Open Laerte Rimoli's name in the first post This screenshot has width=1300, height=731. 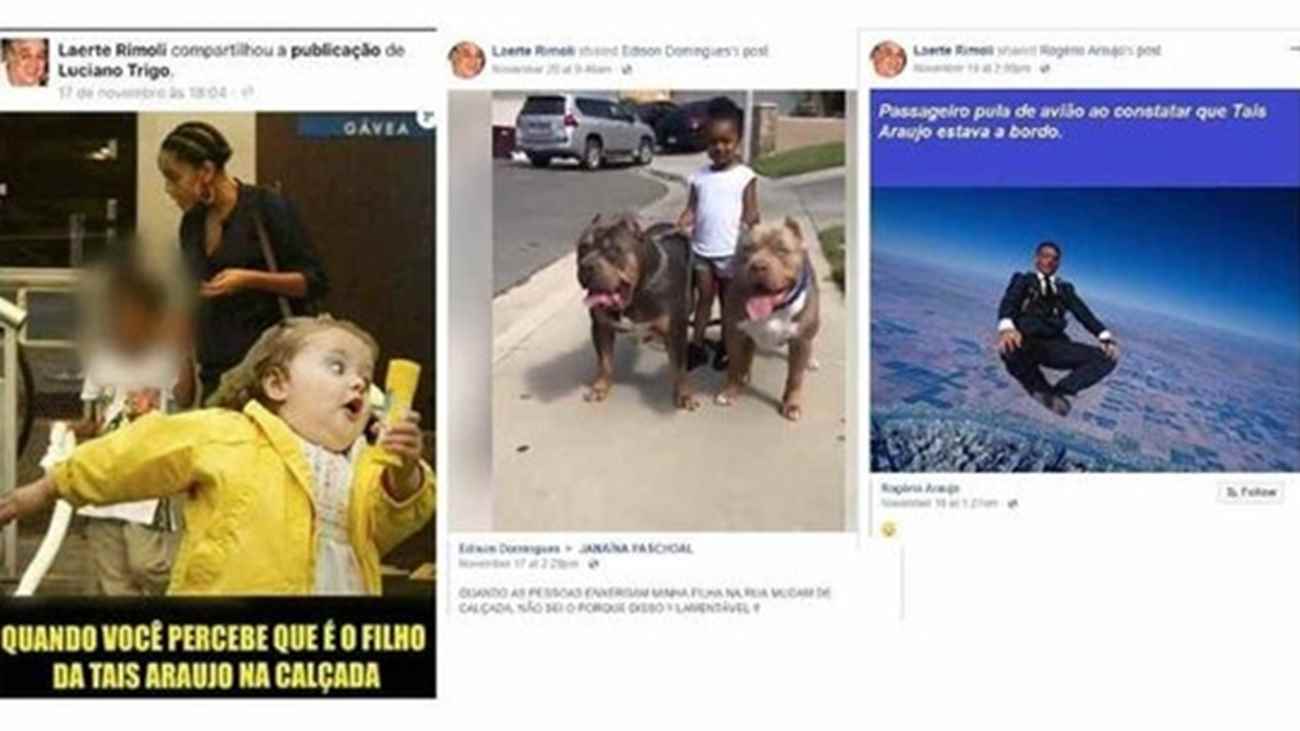coord(111,50)
